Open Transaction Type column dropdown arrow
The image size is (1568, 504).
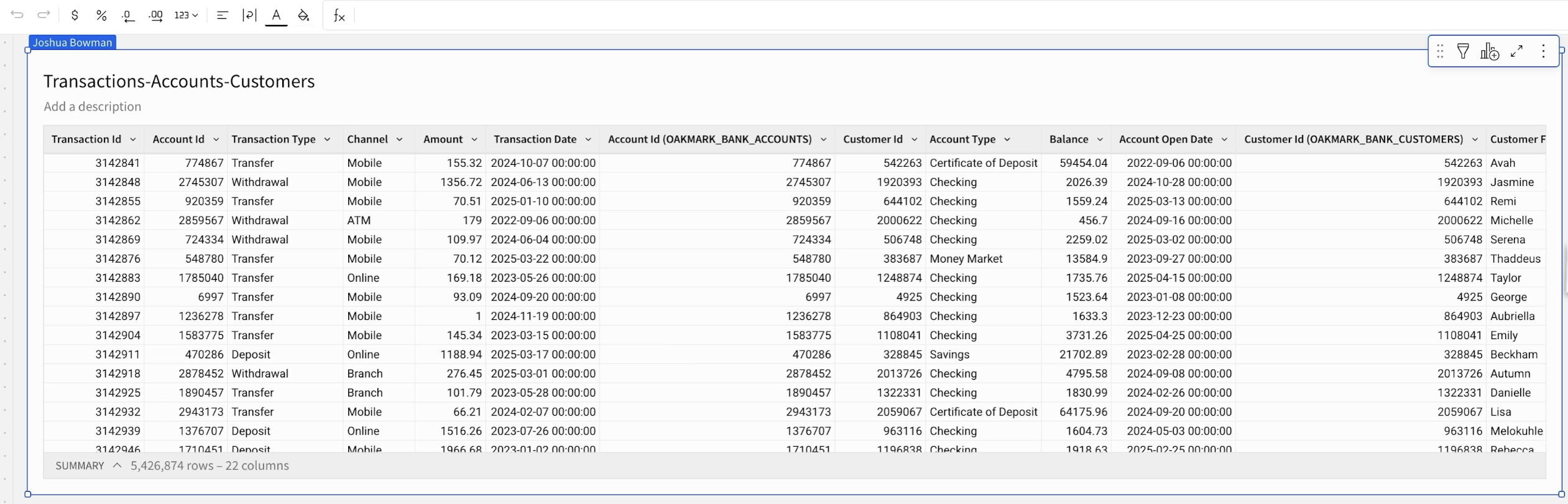(327, 139)
